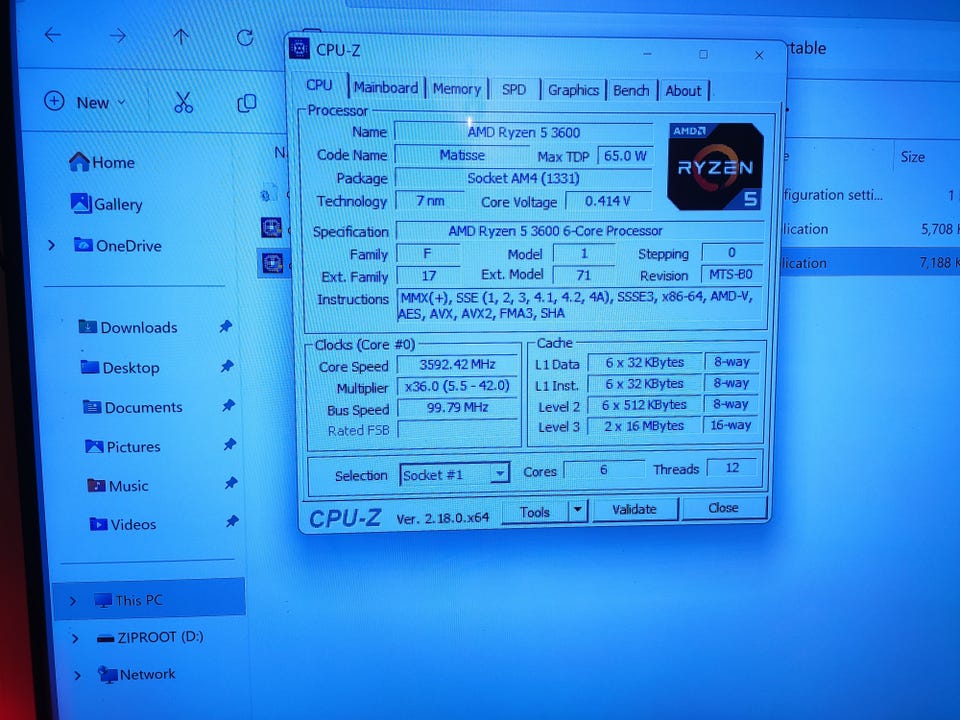Expand the This PC tree node
The height and width of the screenshot is (720, 960).
pos(73,601)
